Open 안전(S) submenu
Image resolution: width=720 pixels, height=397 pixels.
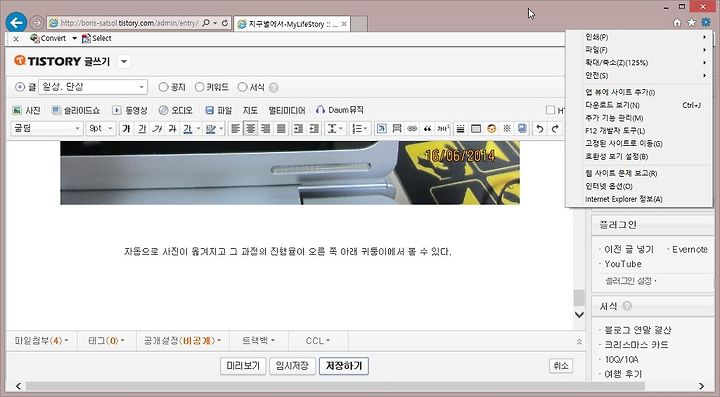click(639, 75)
